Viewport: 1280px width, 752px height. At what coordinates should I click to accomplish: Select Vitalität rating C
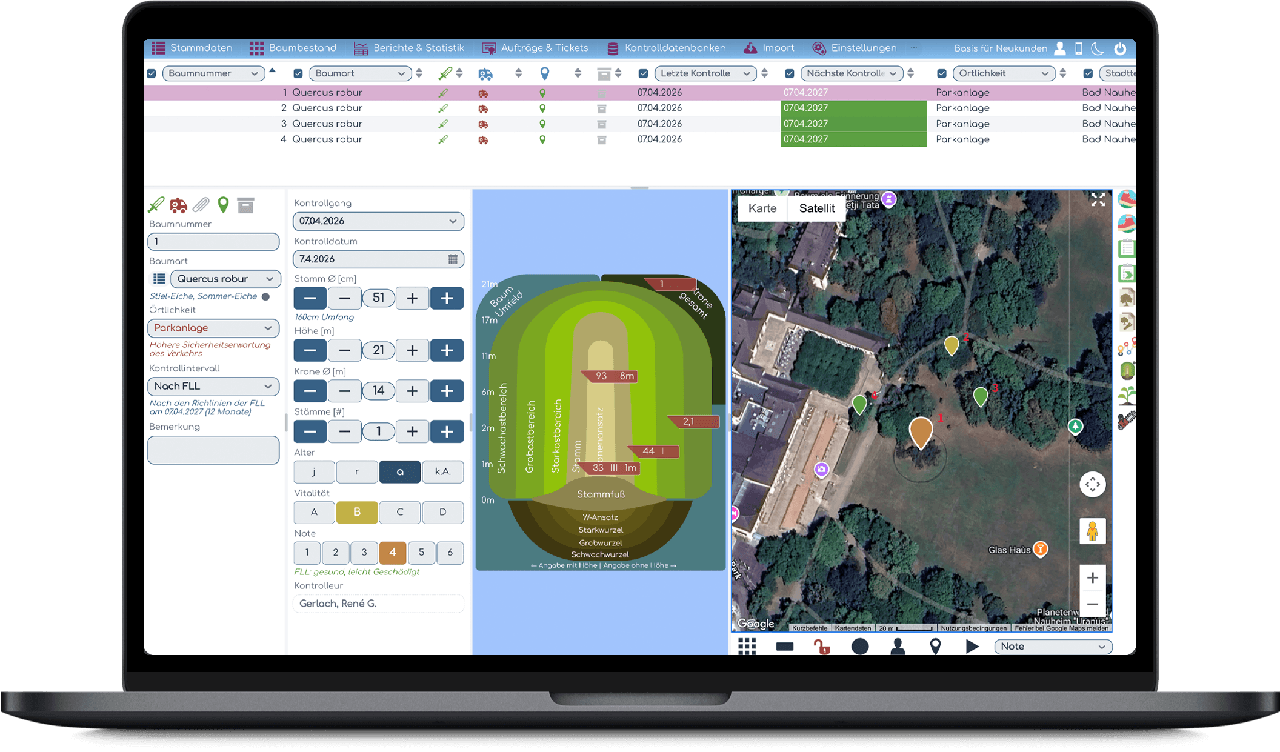point(399,512)
